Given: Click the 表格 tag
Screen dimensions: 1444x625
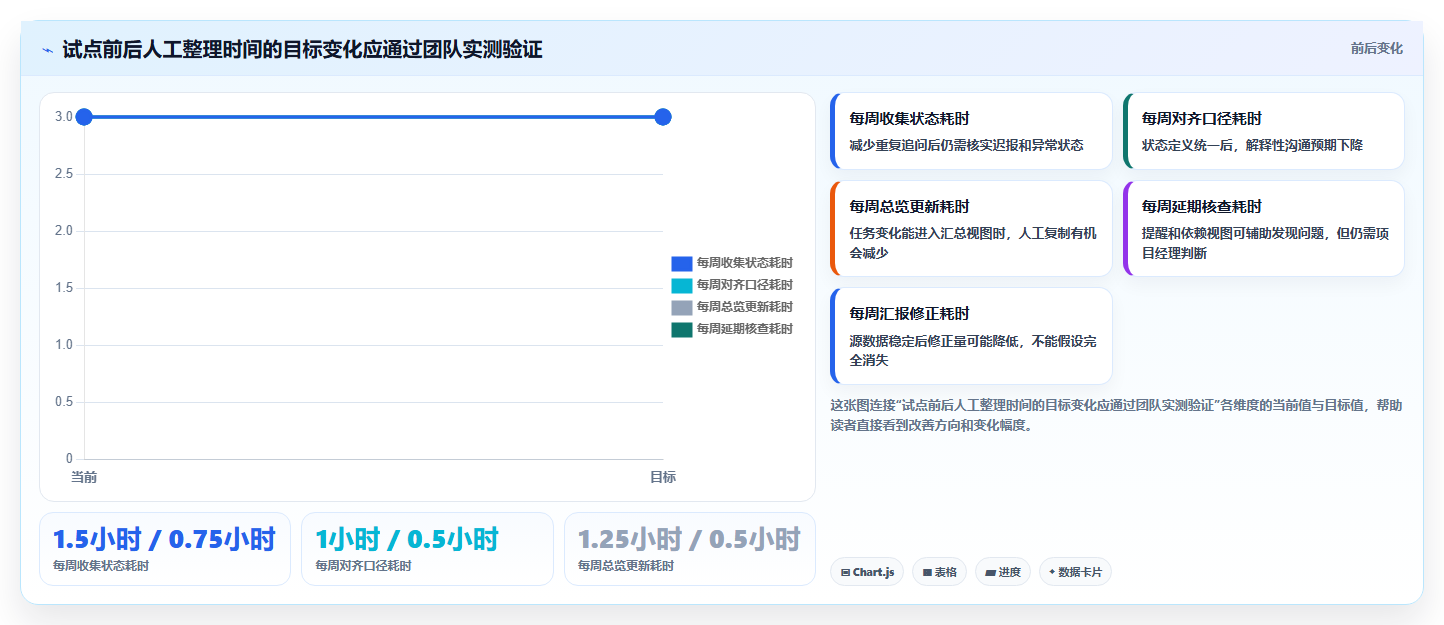Looking at the screenshot, I should [939, 572].
